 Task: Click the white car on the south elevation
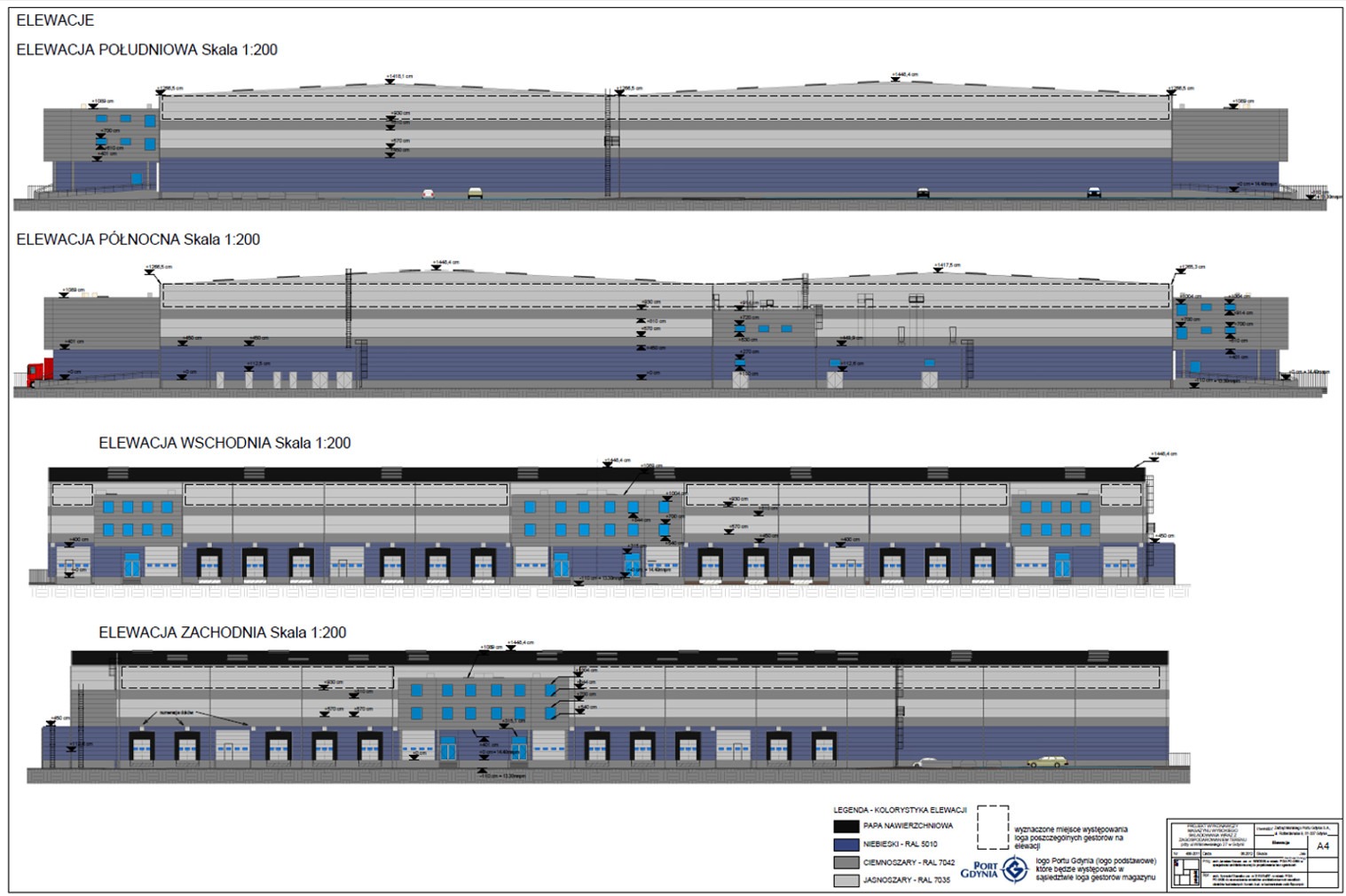[x=428, y=193]
